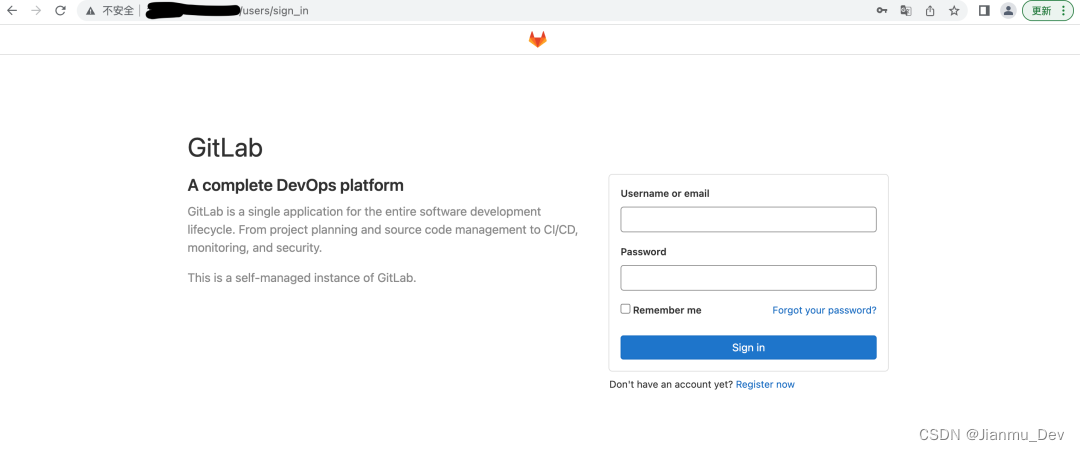The width and height of the screenshot is (1080, 451).
Task: Click the browser forward arrow
Action: pyautogui.click(x=36, y=10)
